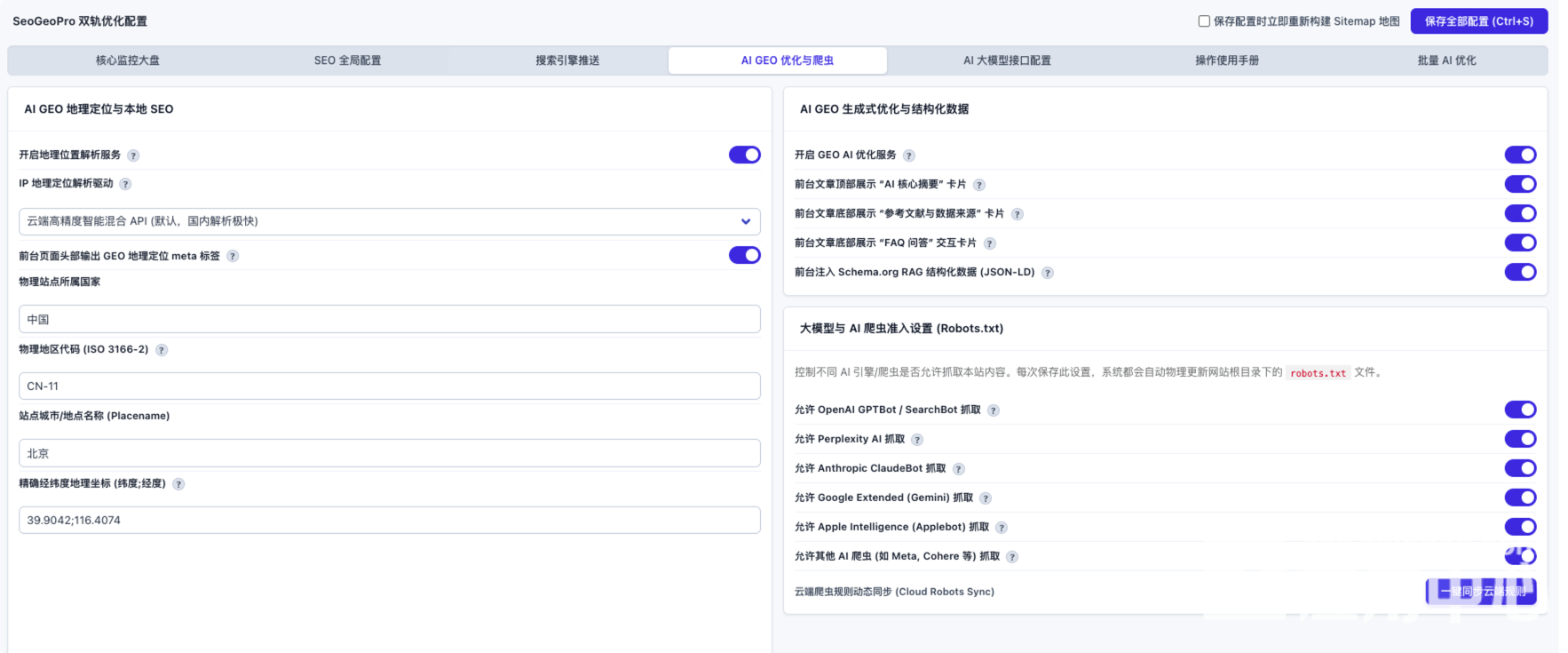
Task: Click help icon beside IP 地理定位解析驱动
Action: tap(125, 184)
